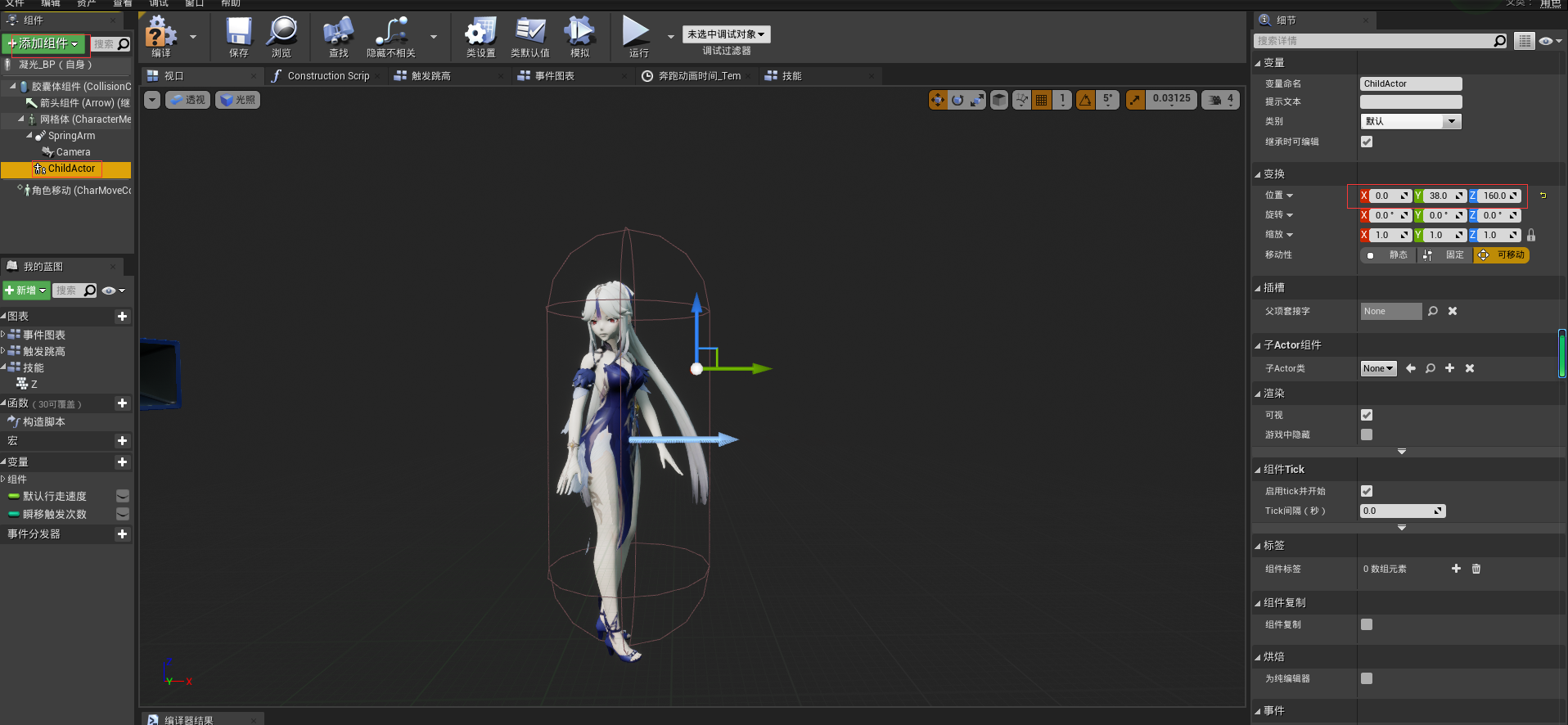
Task: Click search icon next to parent socket None
Action: pos(1433,311)
